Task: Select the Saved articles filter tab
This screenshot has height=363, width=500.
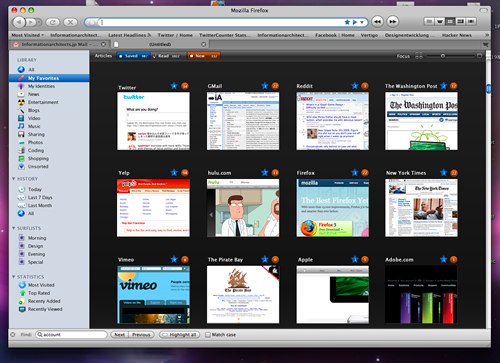Action: click(133, 56)
